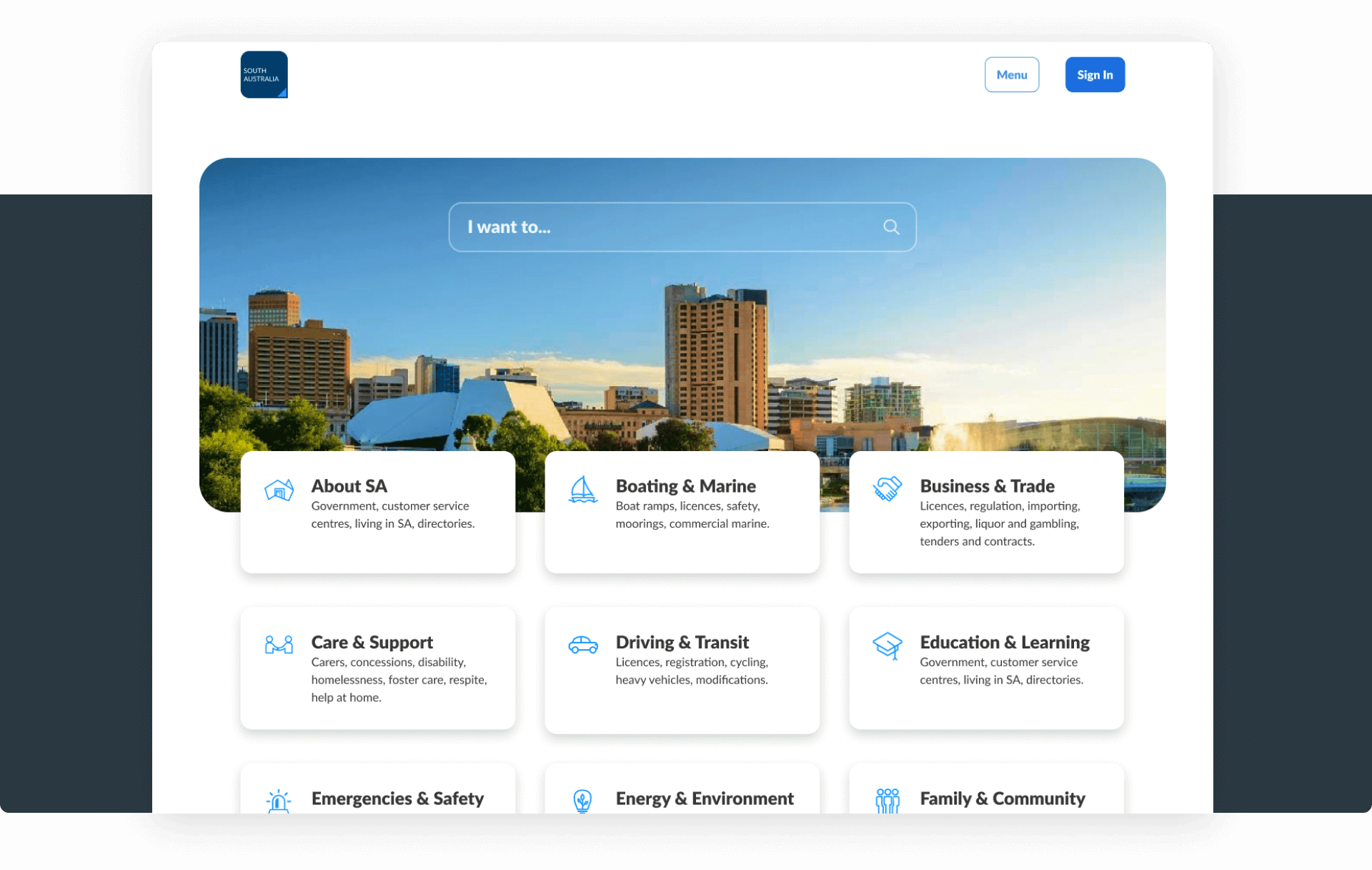The image size is (1372, 870).
Task: Click the Family & Community people icon
Action: (x=887, y=801)
